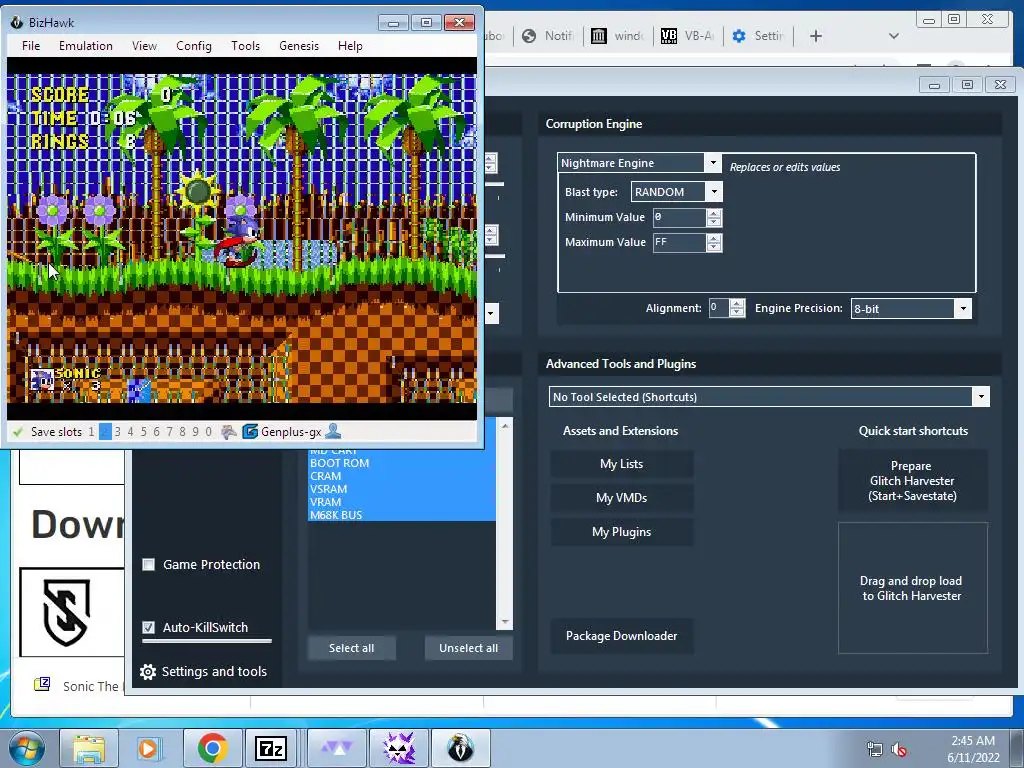Click the memory domain list scrollbar
The image size is (1024, 768).
[x=504, y=522]
